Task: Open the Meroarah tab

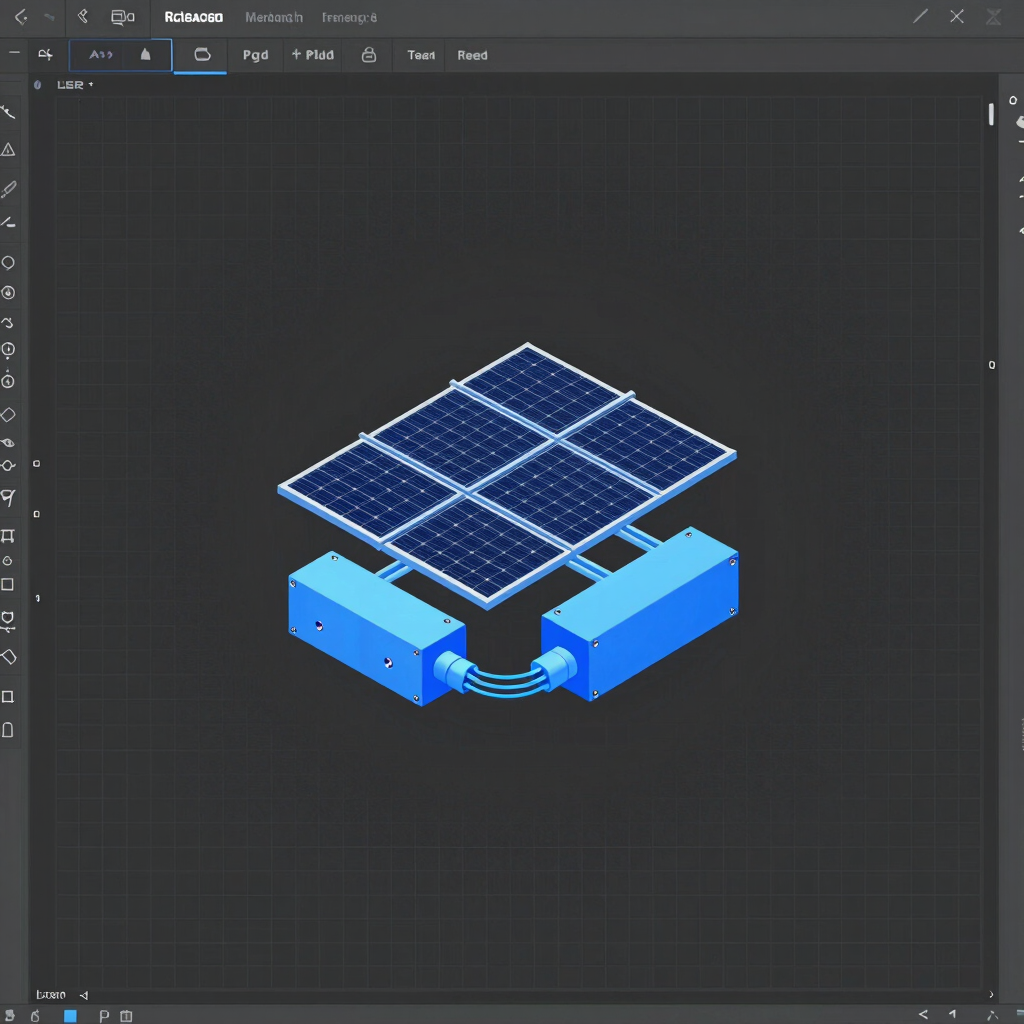Action: point(274,18)
